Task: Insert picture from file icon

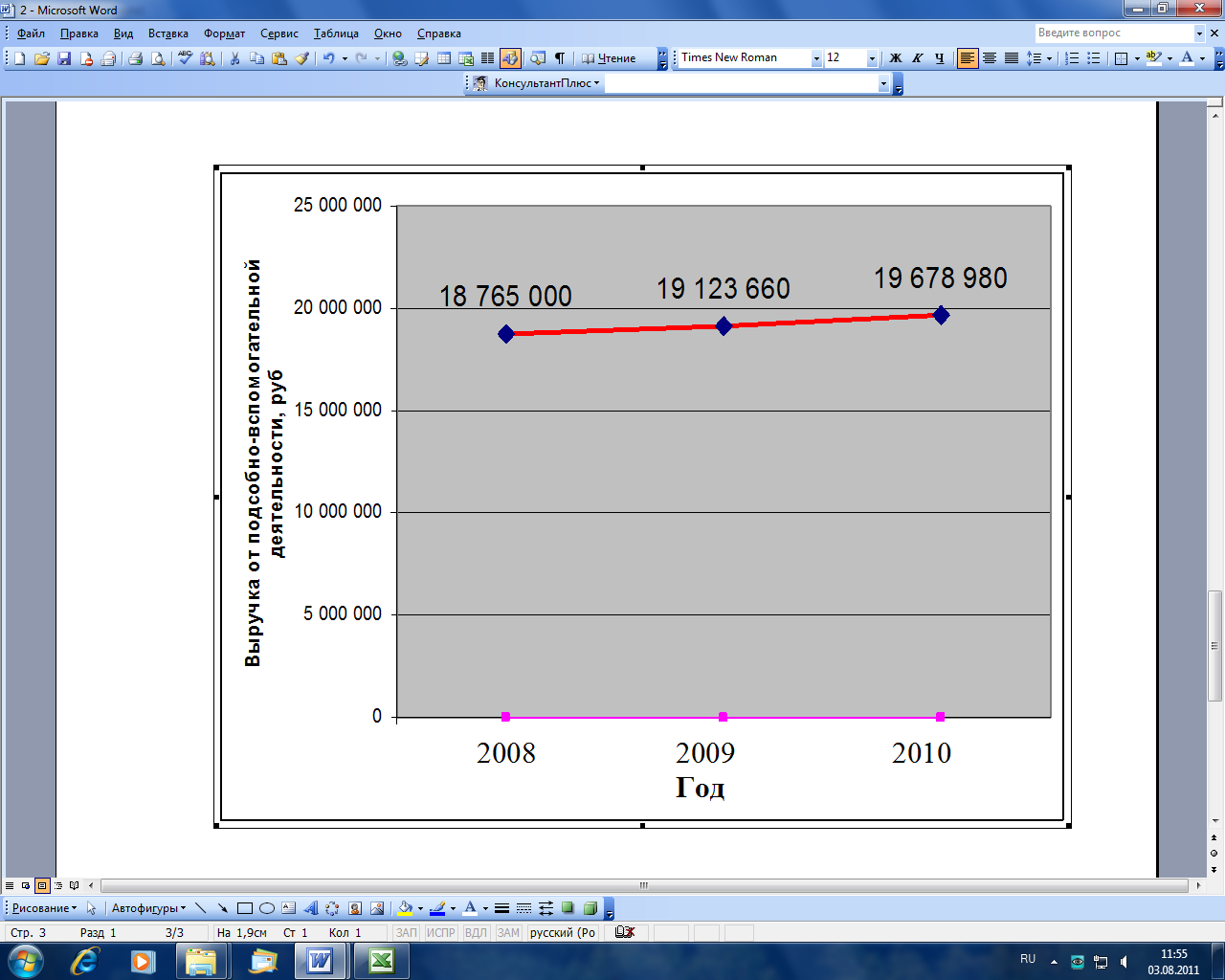Action: coord(377,908)
